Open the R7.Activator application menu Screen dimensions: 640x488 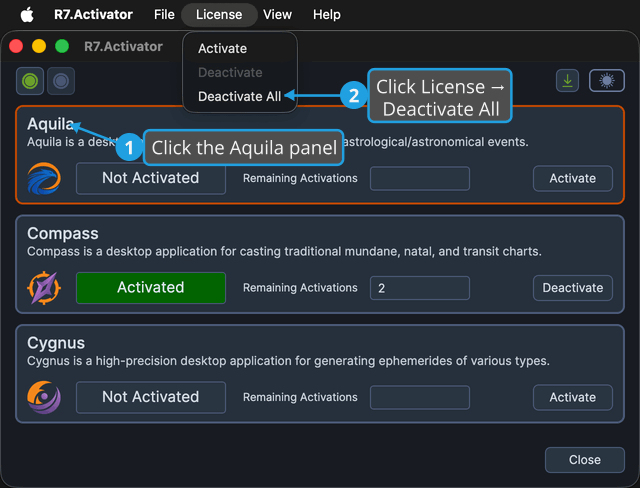click(x=93, y=15)
